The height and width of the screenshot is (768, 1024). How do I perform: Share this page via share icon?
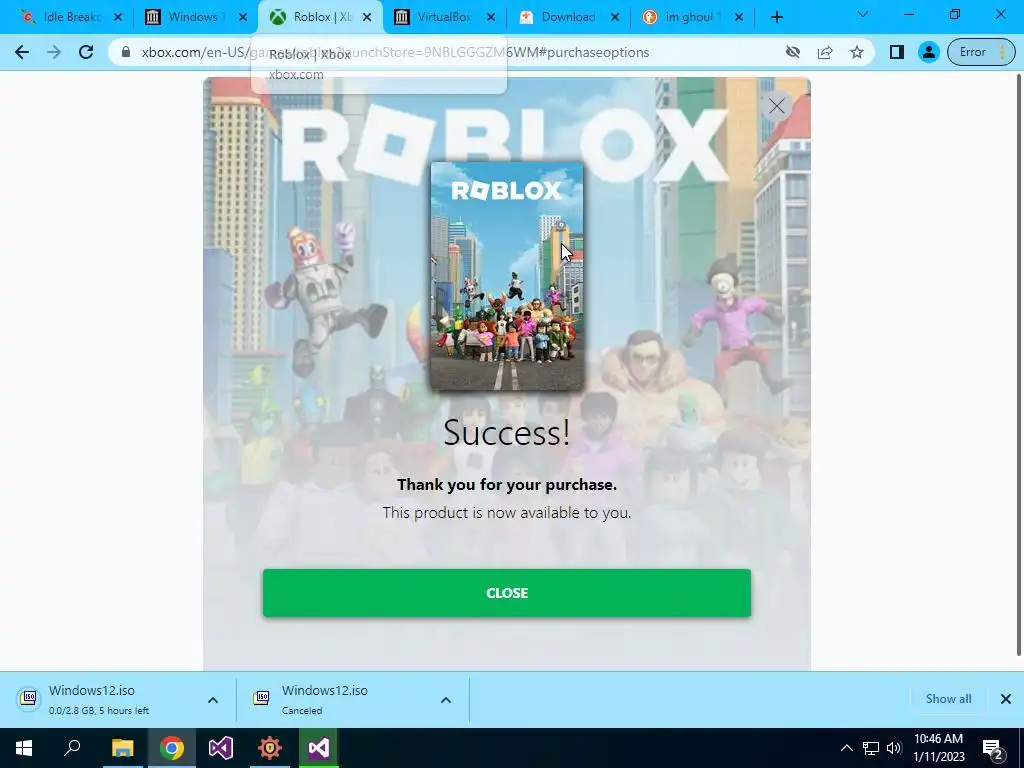[825, 52]
